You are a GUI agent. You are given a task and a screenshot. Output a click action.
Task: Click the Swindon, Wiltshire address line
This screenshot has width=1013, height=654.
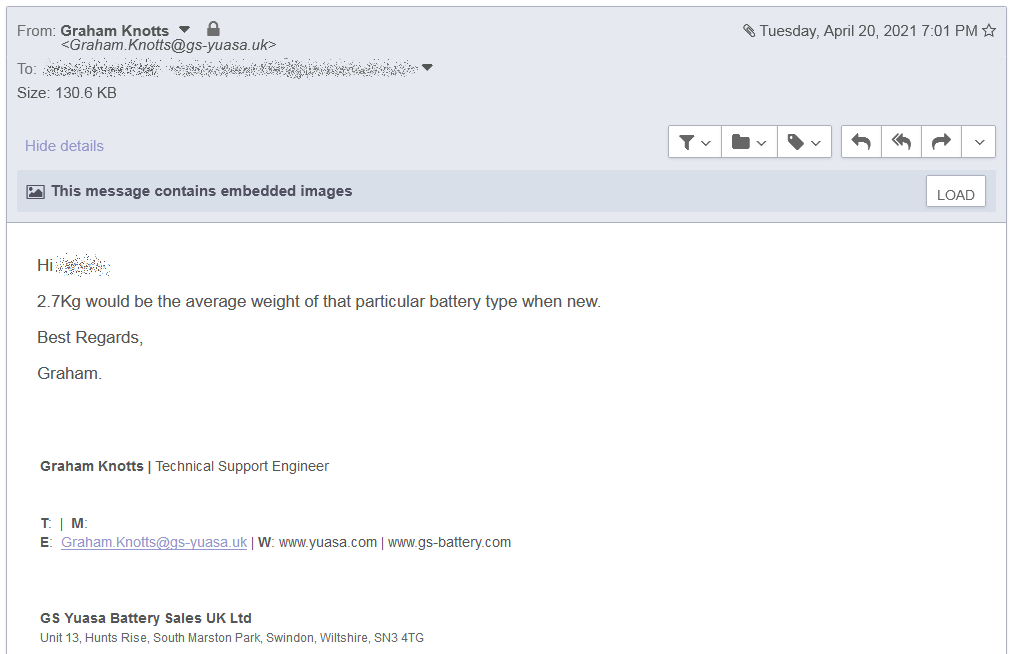pos(232,638)
